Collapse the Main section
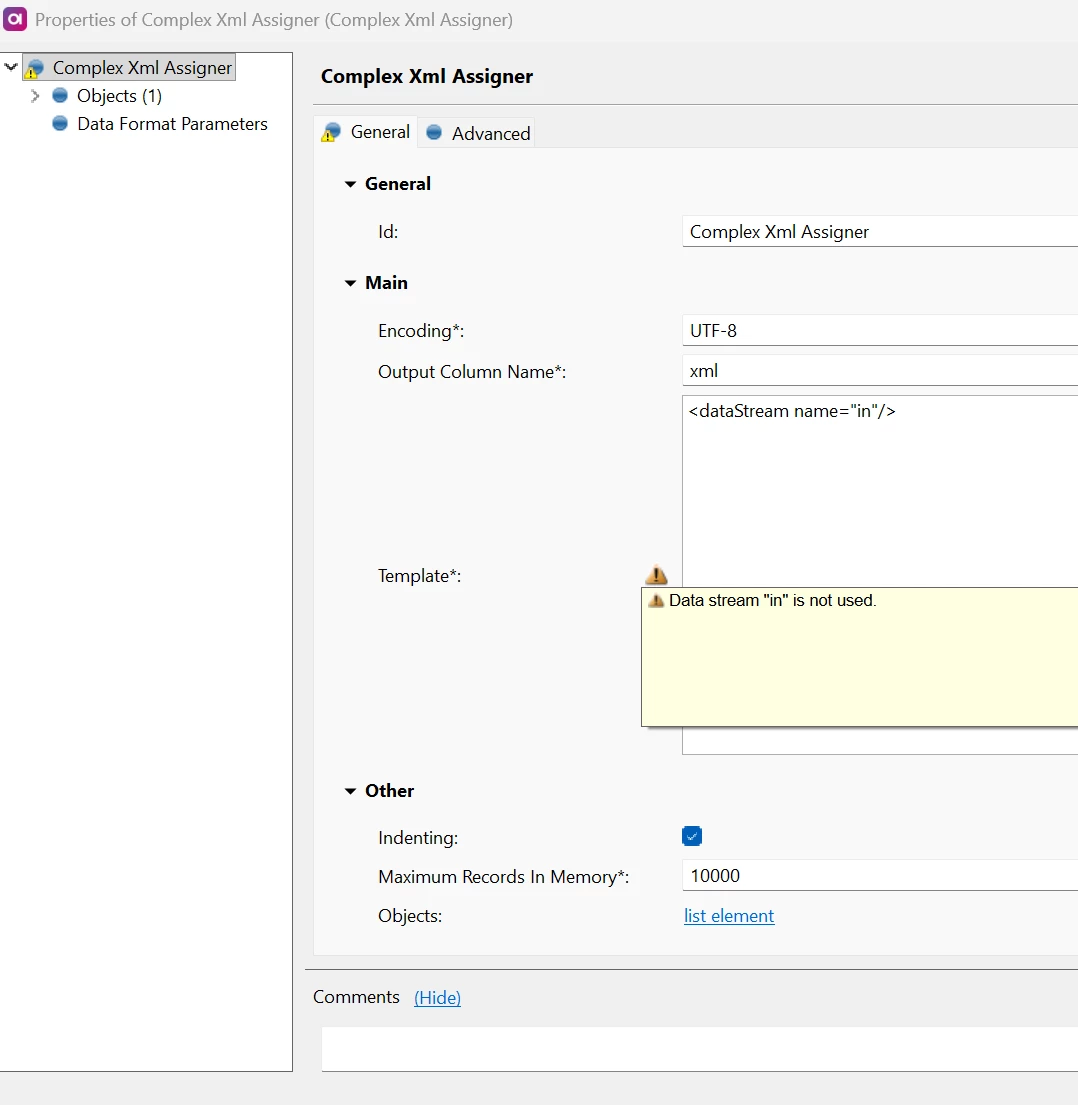Image resolution: width=1078 pixels, height=1105 pixels. 350,283
